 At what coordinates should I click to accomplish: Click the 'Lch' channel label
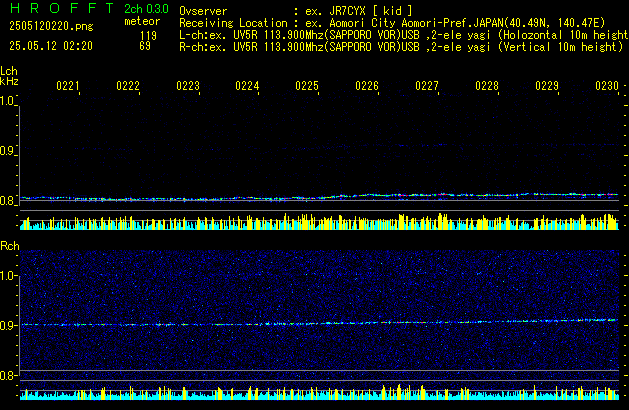(x=9, y=71)
